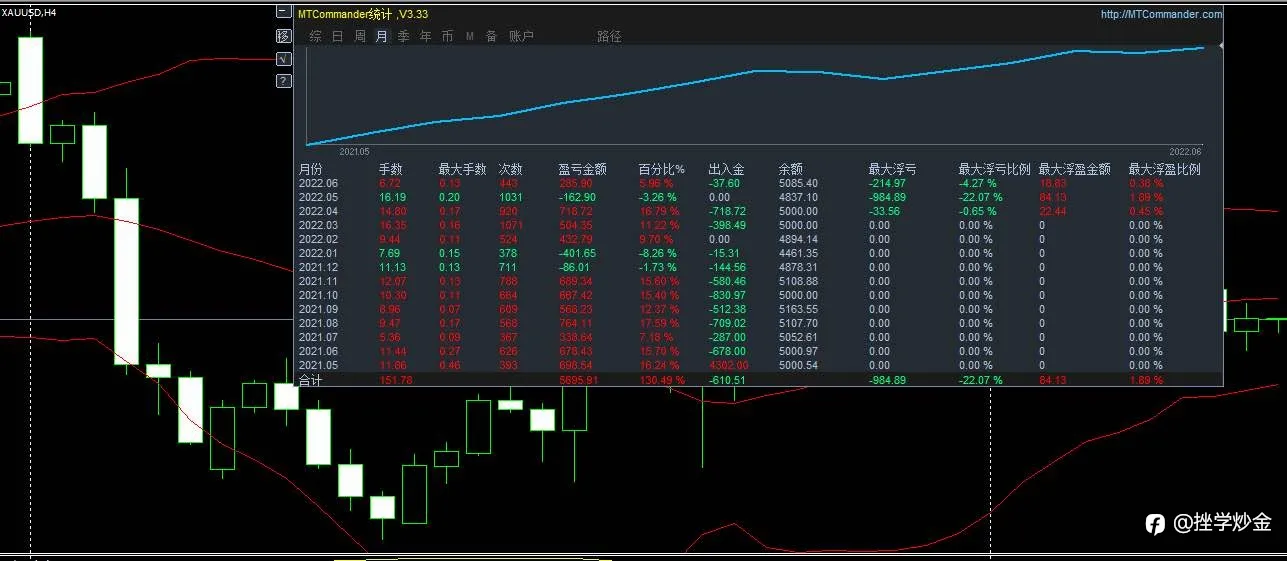Switch to the 日 daily tab
This screenshot has width=1287, height=561.
point(338,36)
